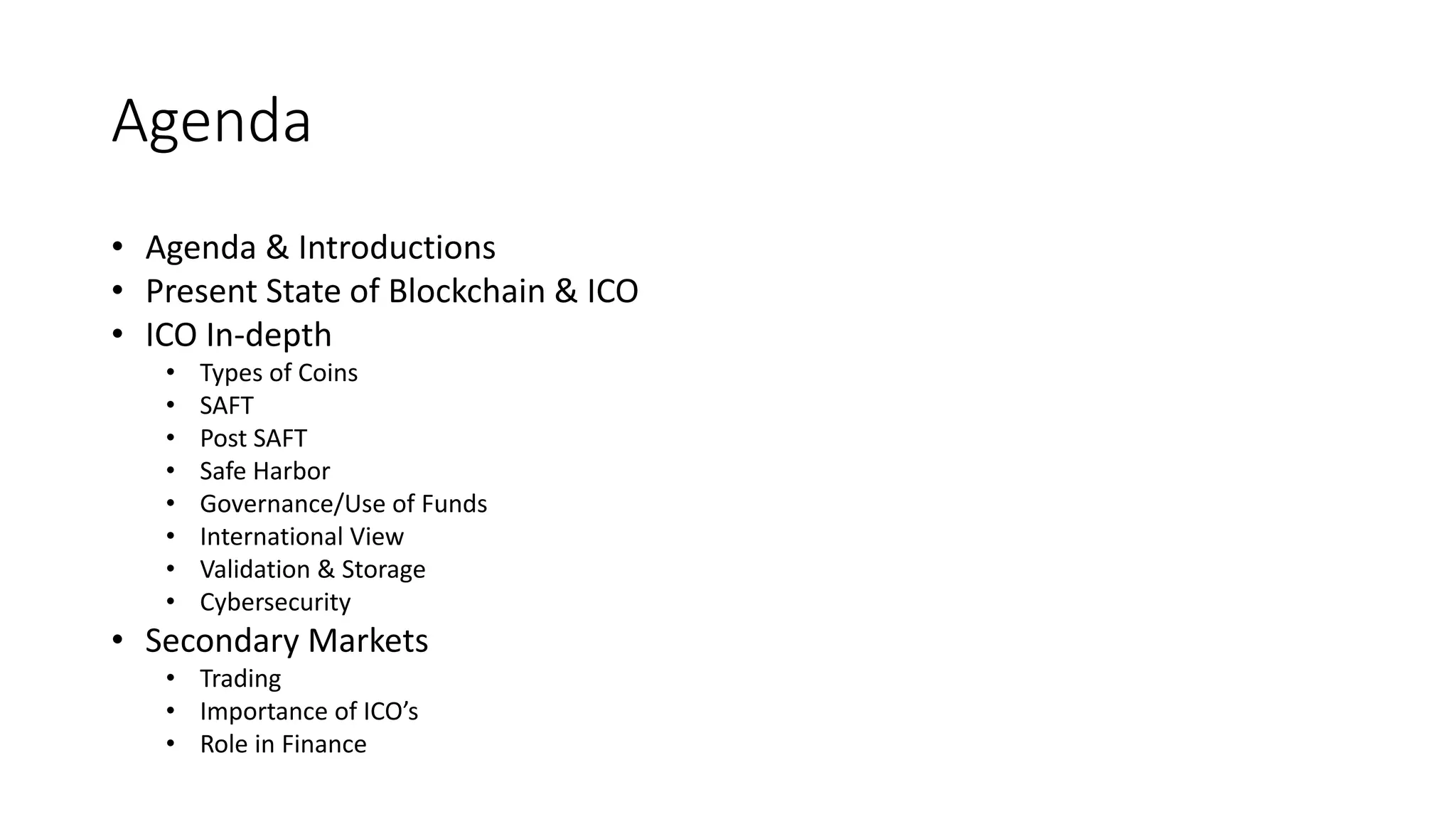The image size is (1456, 819).
Task: Click the bullet dot before ICO In-depth
Action: (117, 334)
